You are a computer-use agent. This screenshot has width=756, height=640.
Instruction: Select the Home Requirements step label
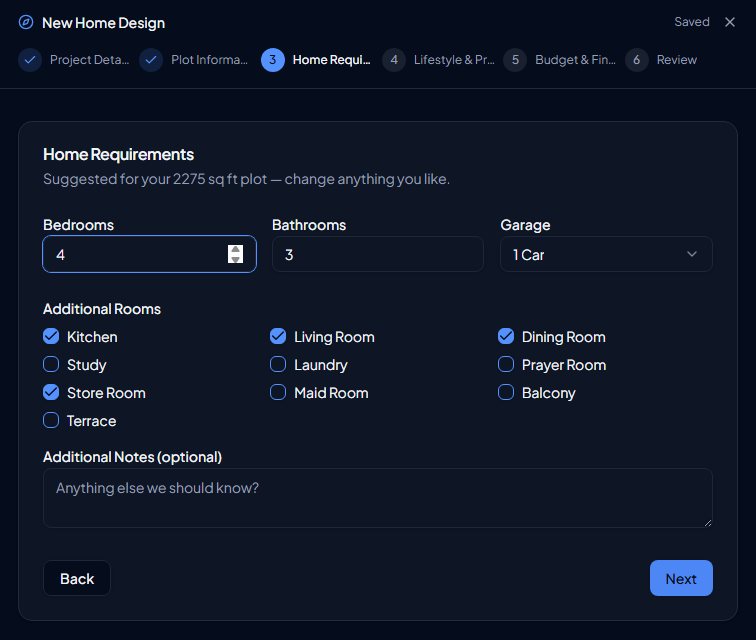pyautogui.click(x=332, y=60)
